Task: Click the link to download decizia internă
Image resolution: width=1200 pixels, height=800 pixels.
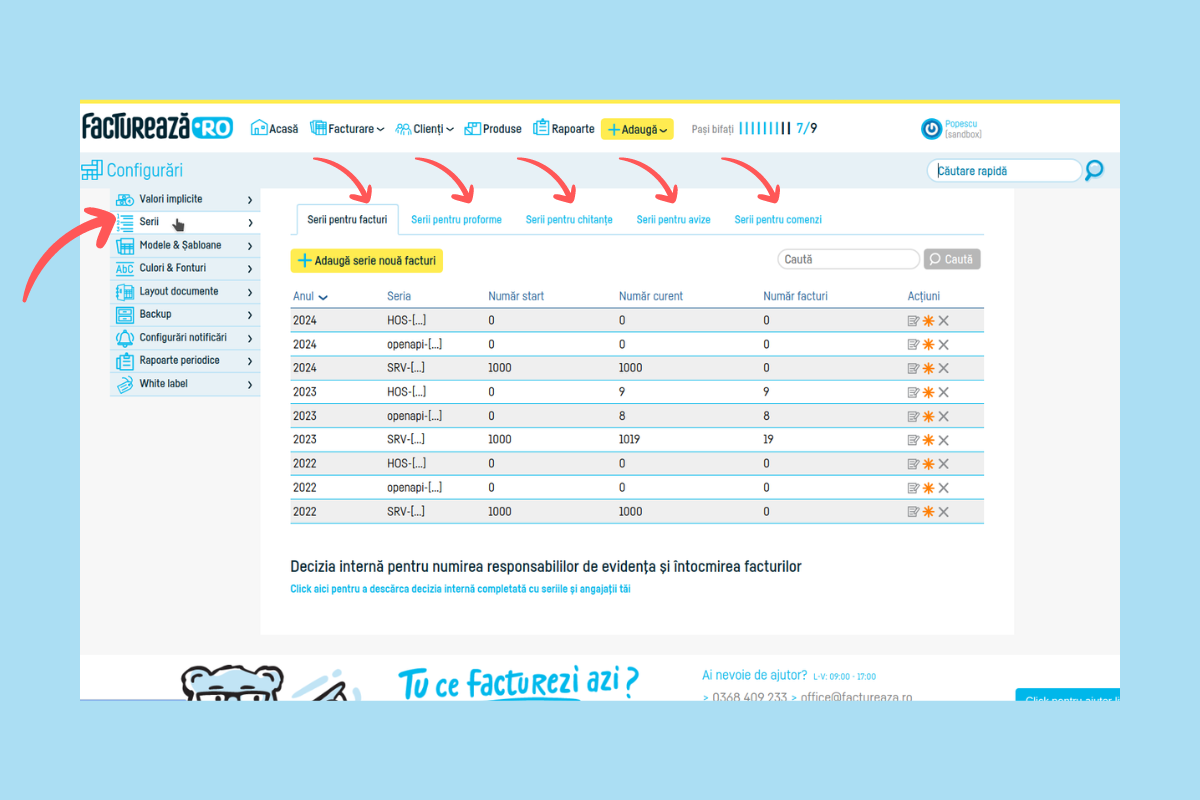Action: (x=460, y=589)
